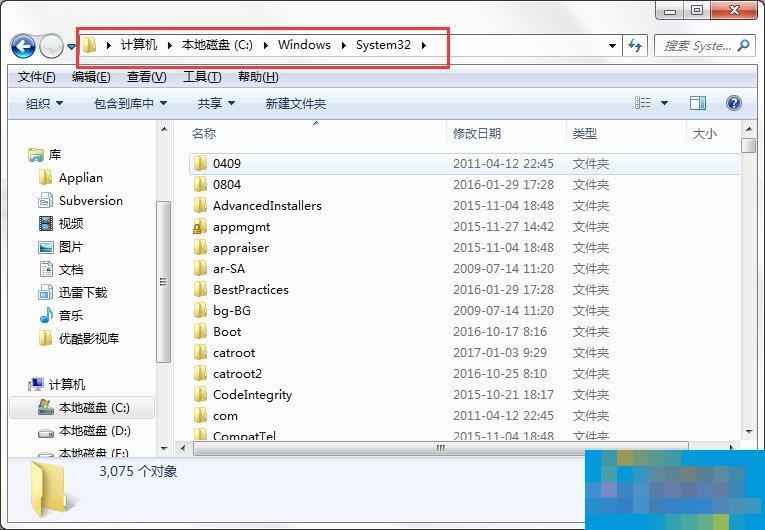The height and width of the screenshot is (530, 765).
Task: Expand the arrow after 计算机 breadcrumb
Action: point(169,45)
